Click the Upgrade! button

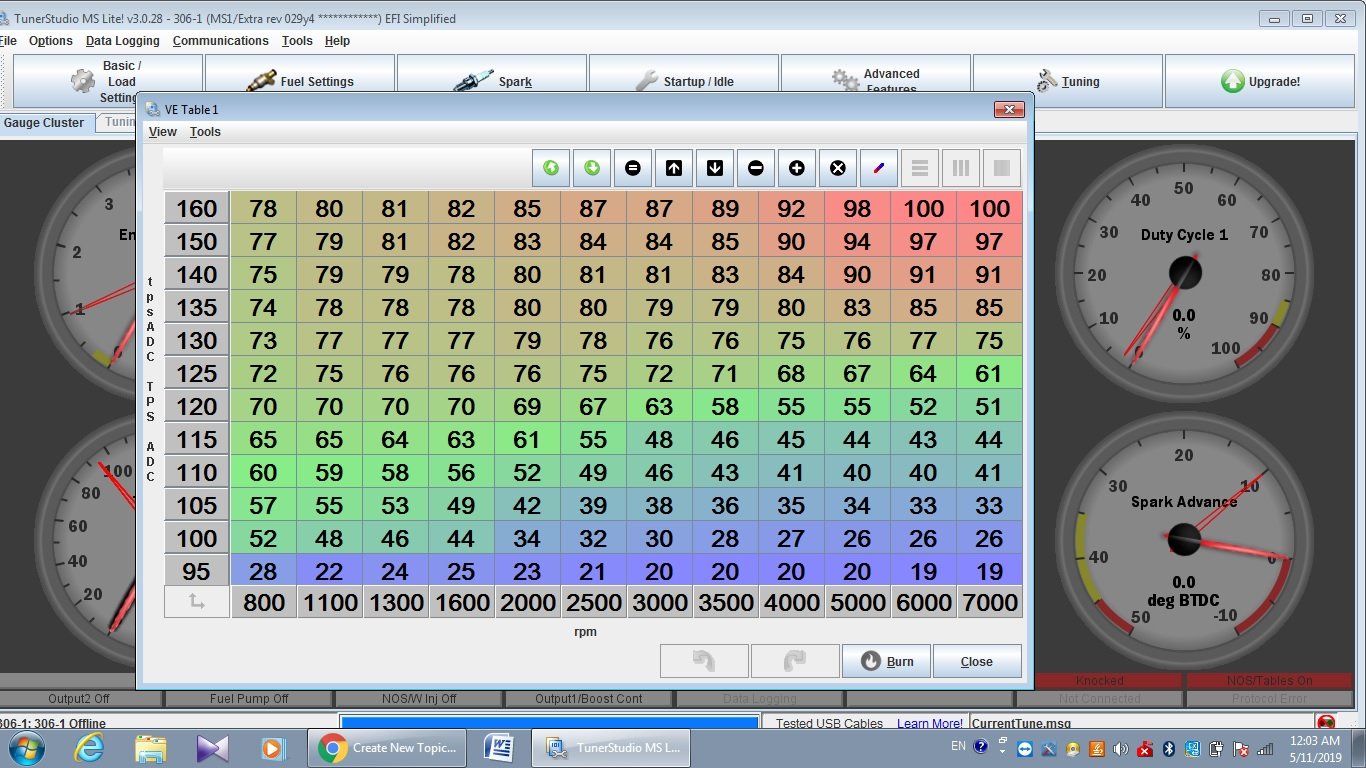pyautogui.click(x=1259, y=81)
